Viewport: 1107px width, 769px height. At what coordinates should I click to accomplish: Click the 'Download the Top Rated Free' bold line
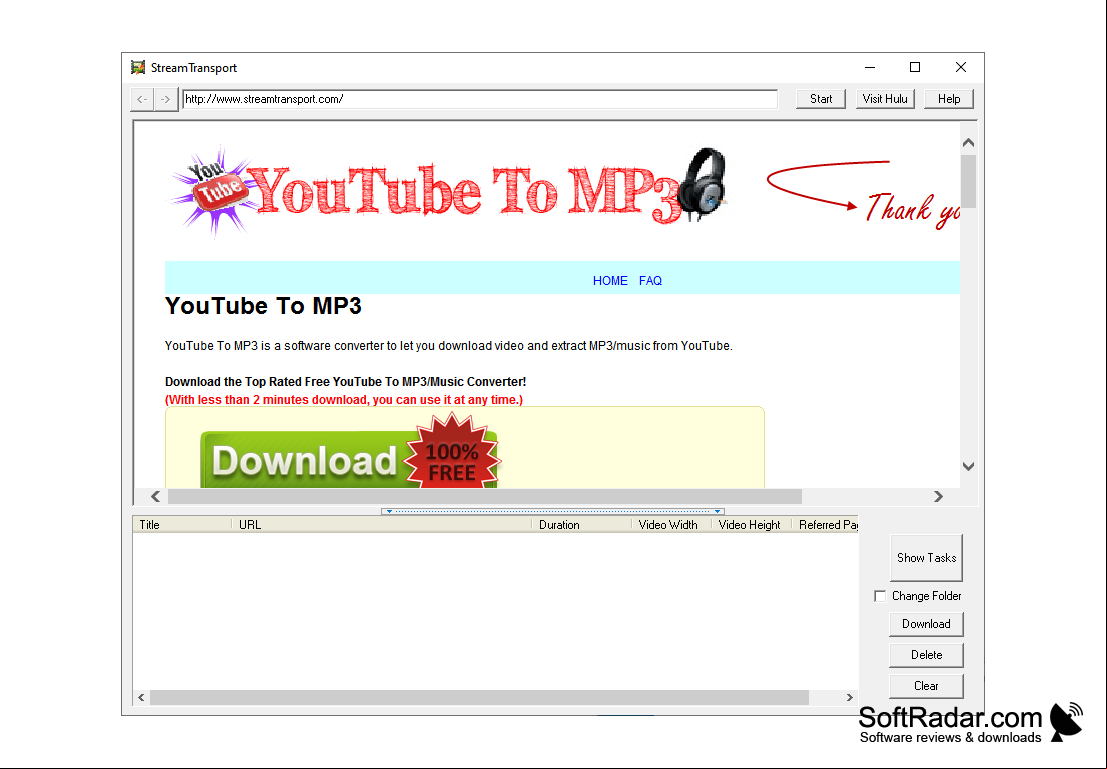(x=345, y=381)
